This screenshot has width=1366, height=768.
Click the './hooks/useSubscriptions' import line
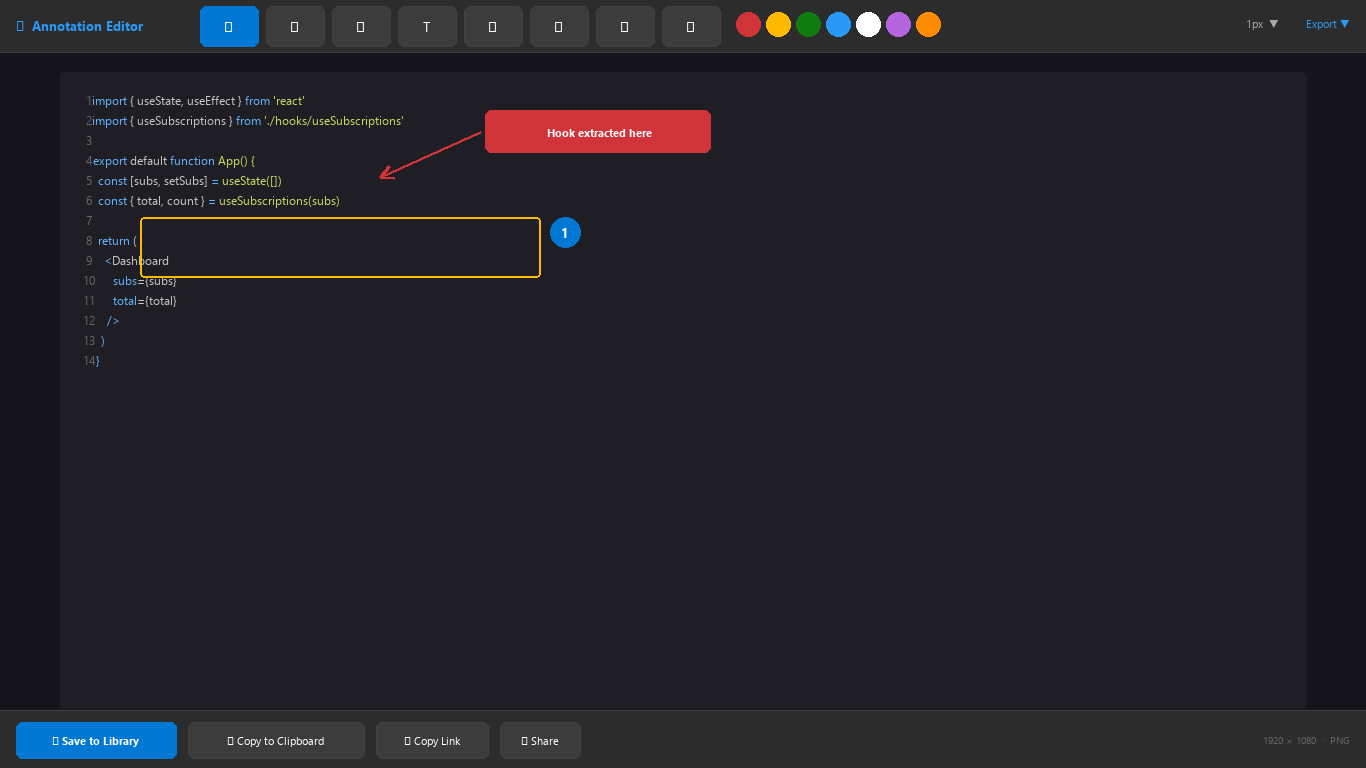click(248, 121)
